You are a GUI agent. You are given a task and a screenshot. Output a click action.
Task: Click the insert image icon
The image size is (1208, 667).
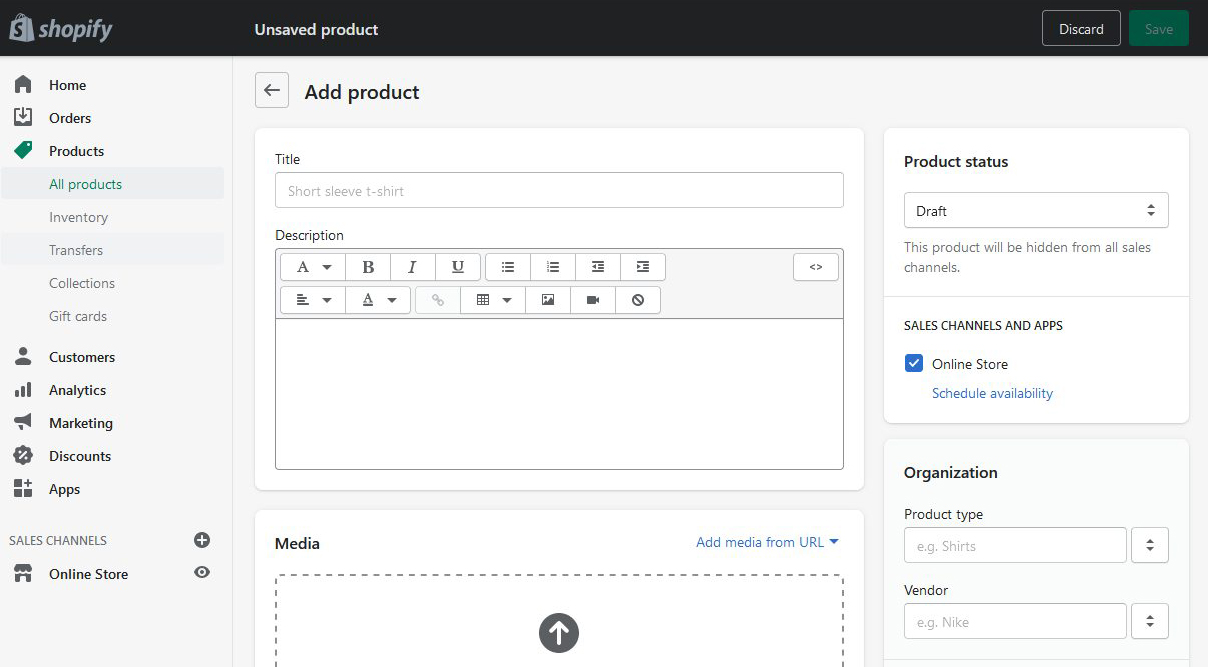tap(548, 300)
